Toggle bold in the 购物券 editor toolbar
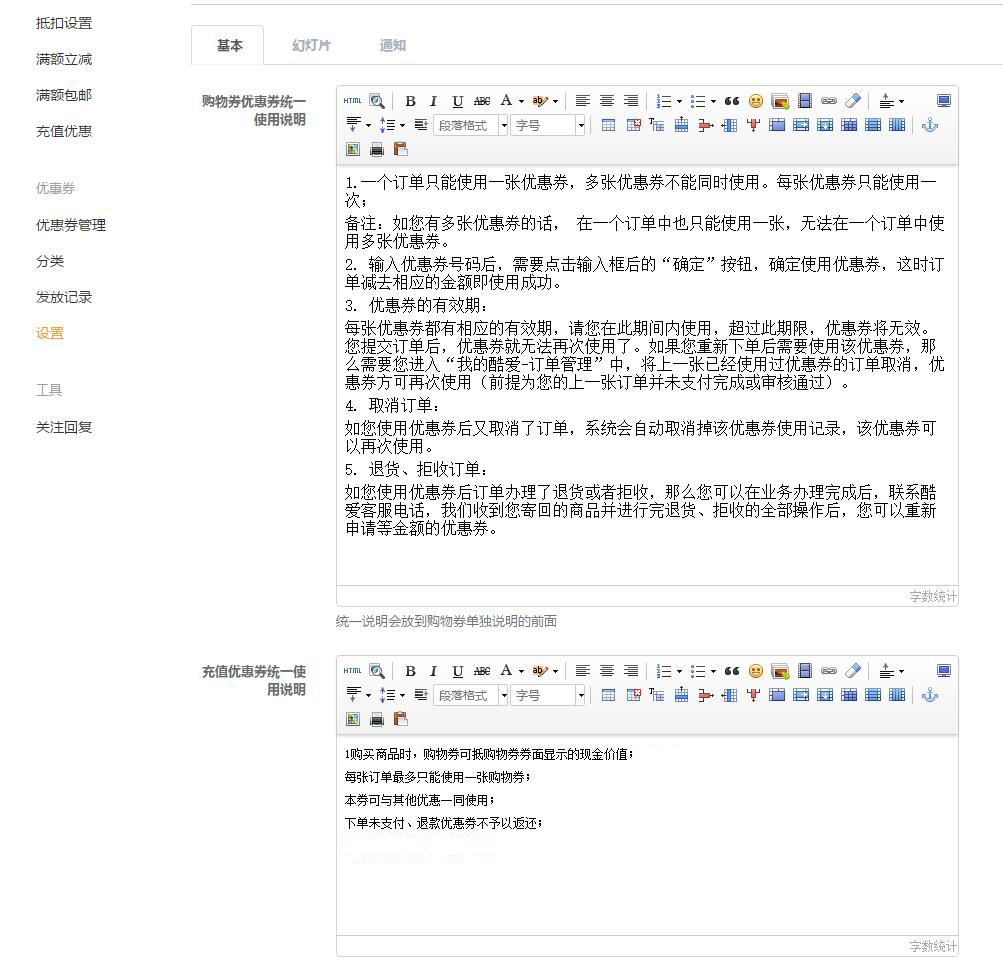The width and height of the screenshot is (1003, 960). pos(410,101)
